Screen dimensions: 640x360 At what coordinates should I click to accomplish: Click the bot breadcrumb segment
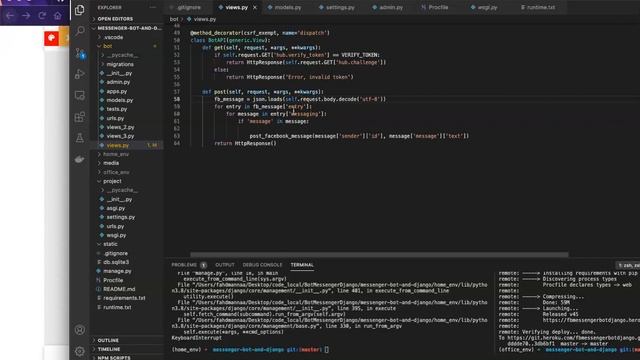coord(174,19)
